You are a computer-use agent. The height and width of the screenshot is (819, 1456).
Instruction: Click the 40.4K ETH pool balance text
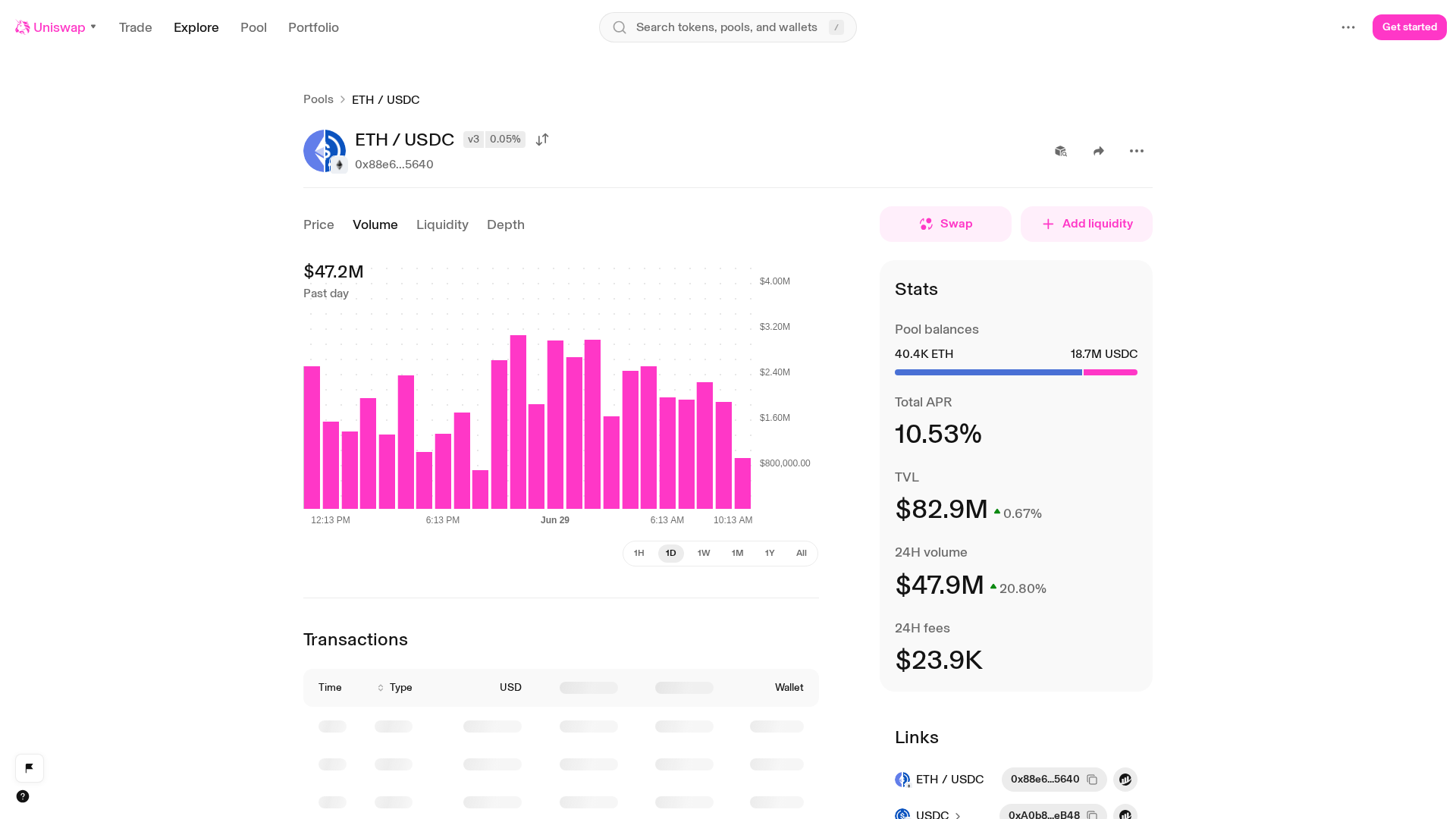(924, 354)
